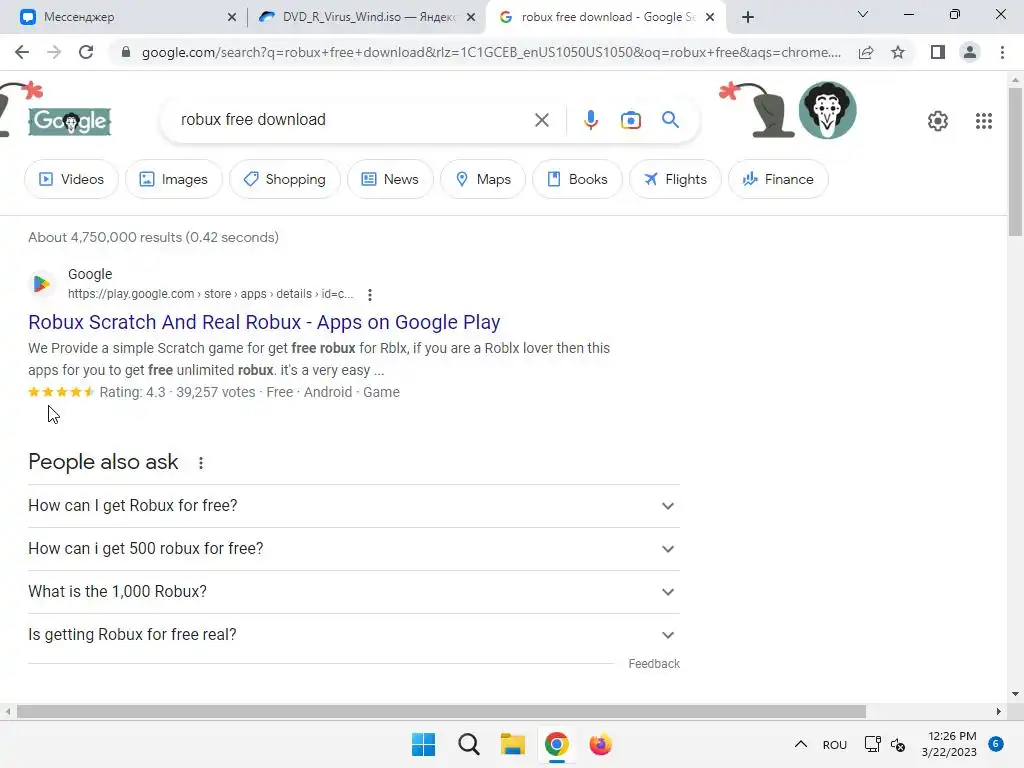The width and height of the screenshot is (1024, 768).
Task: Open the notification center badge
Action: (996, 744)
